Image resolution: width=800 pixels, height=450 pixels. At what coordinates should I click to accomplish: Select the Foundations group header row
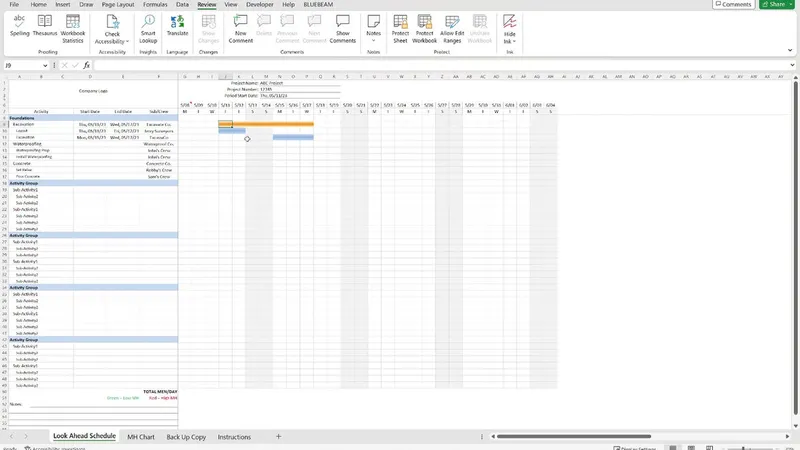click(x=93, y=118)
